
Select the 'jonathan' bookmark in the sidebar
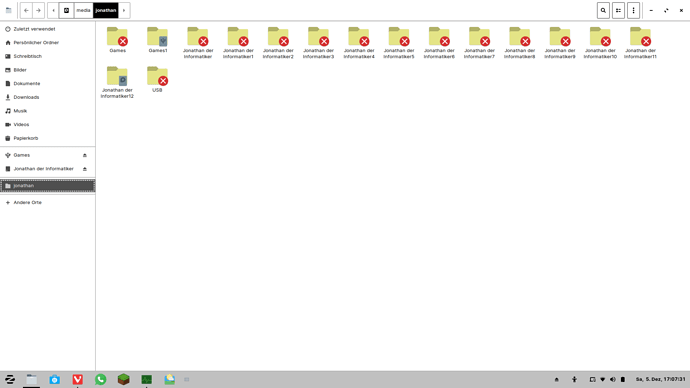pos(48,186)
